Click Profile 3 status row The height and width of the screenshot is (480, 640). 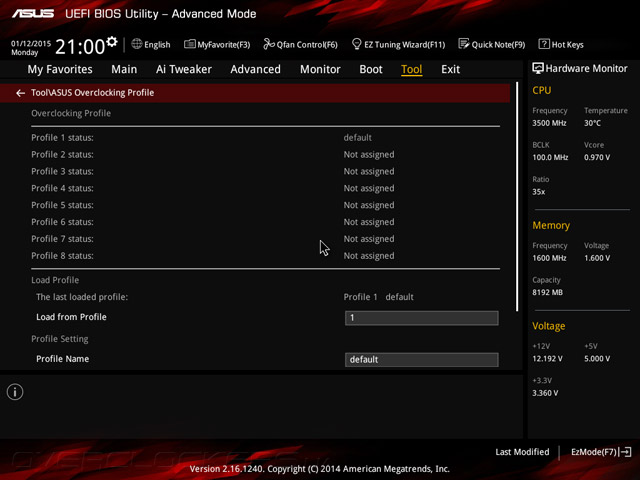point(265,171)
